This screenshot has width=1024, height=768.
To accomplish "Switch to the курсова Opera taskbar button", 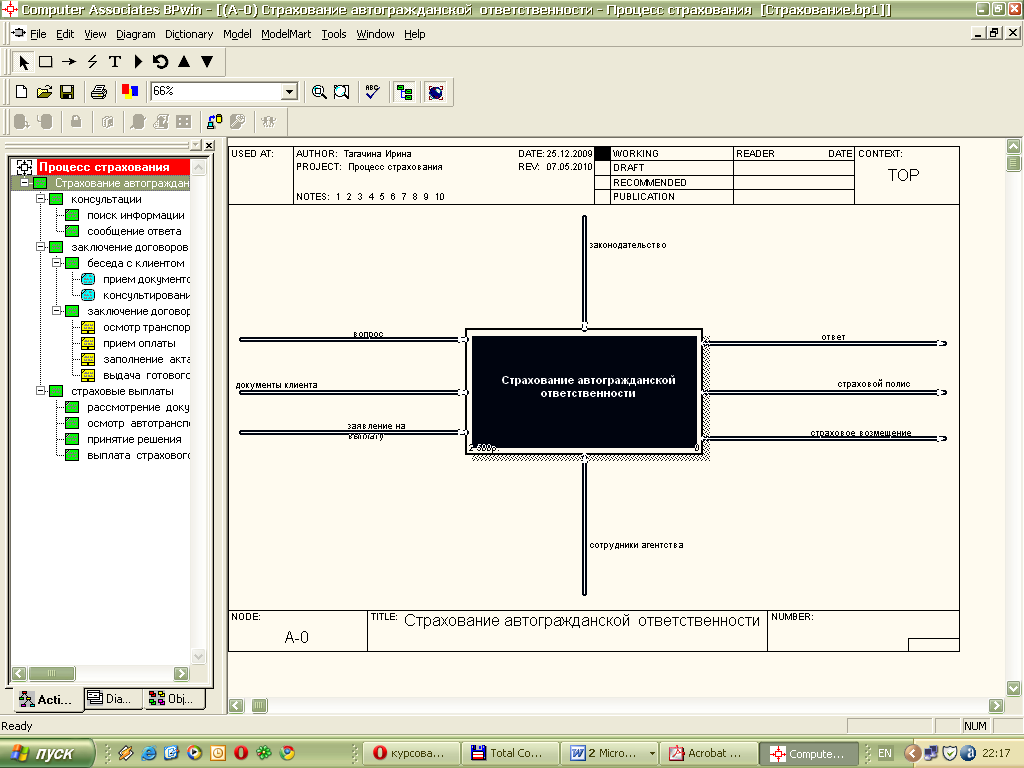I will pos(411,754).
